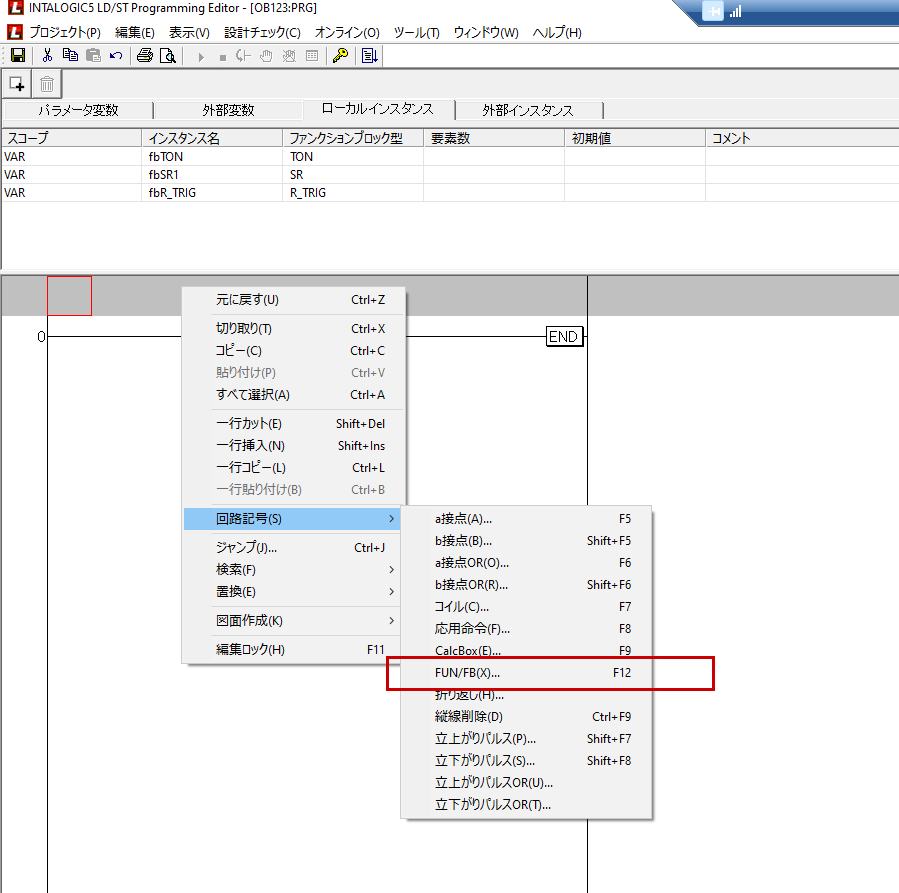This screenshot has width=899, height=893.
Task: Switch to the 外部インスタンス tab
Action: click(527, 110)
